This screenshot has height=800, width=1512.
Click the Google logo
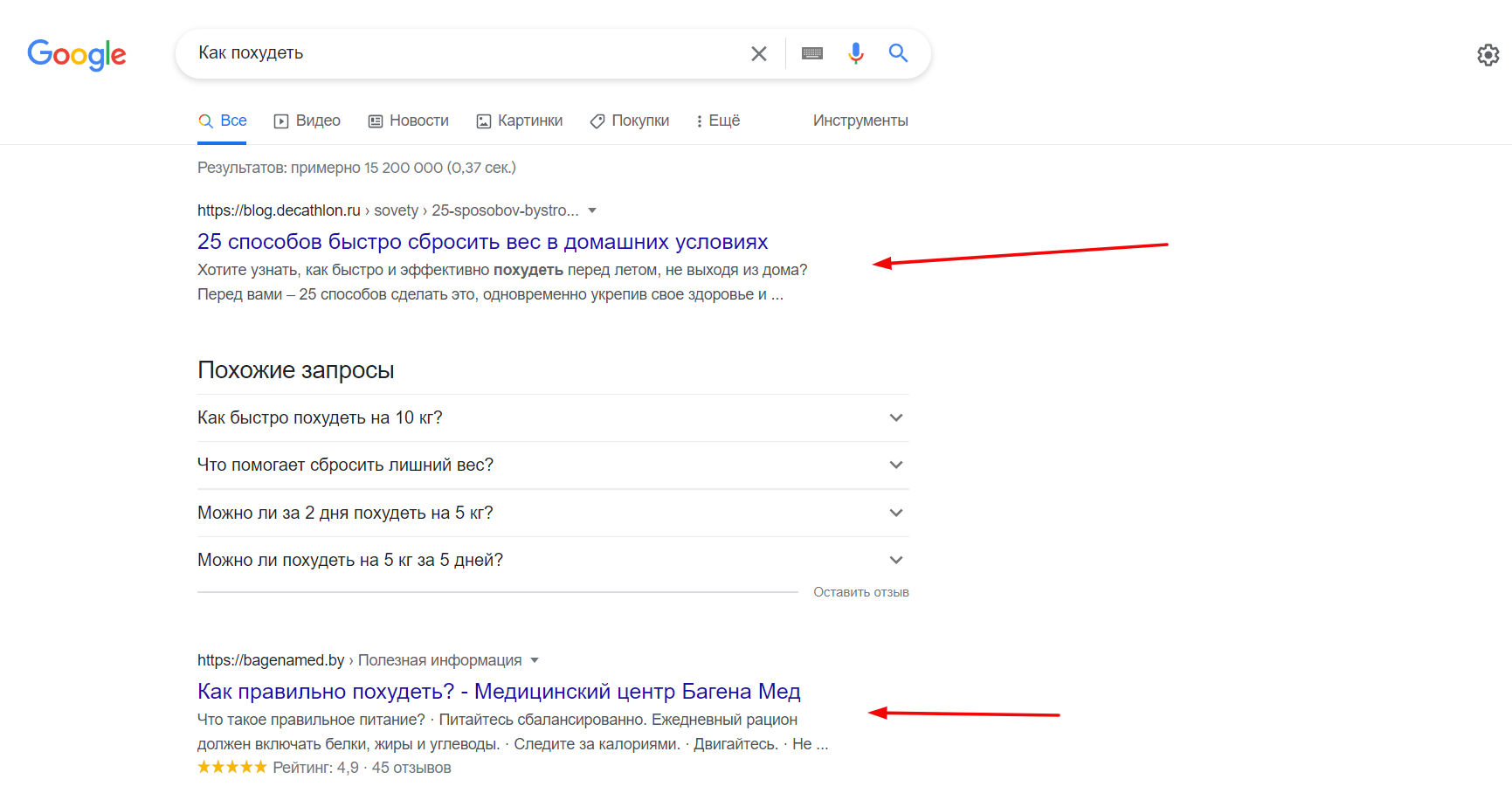click(77, 54)
